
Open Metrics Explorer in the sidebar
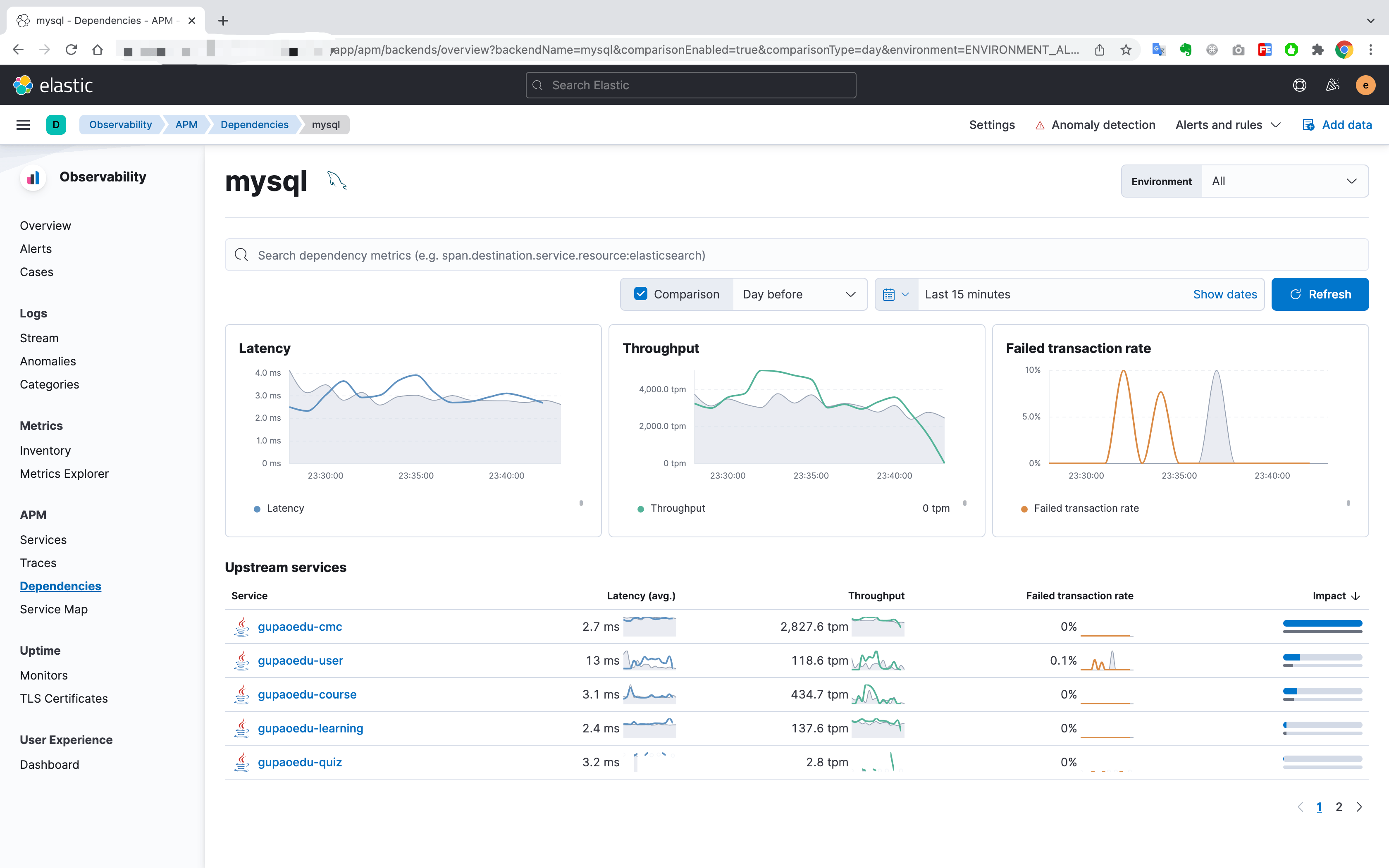(64, 474)
